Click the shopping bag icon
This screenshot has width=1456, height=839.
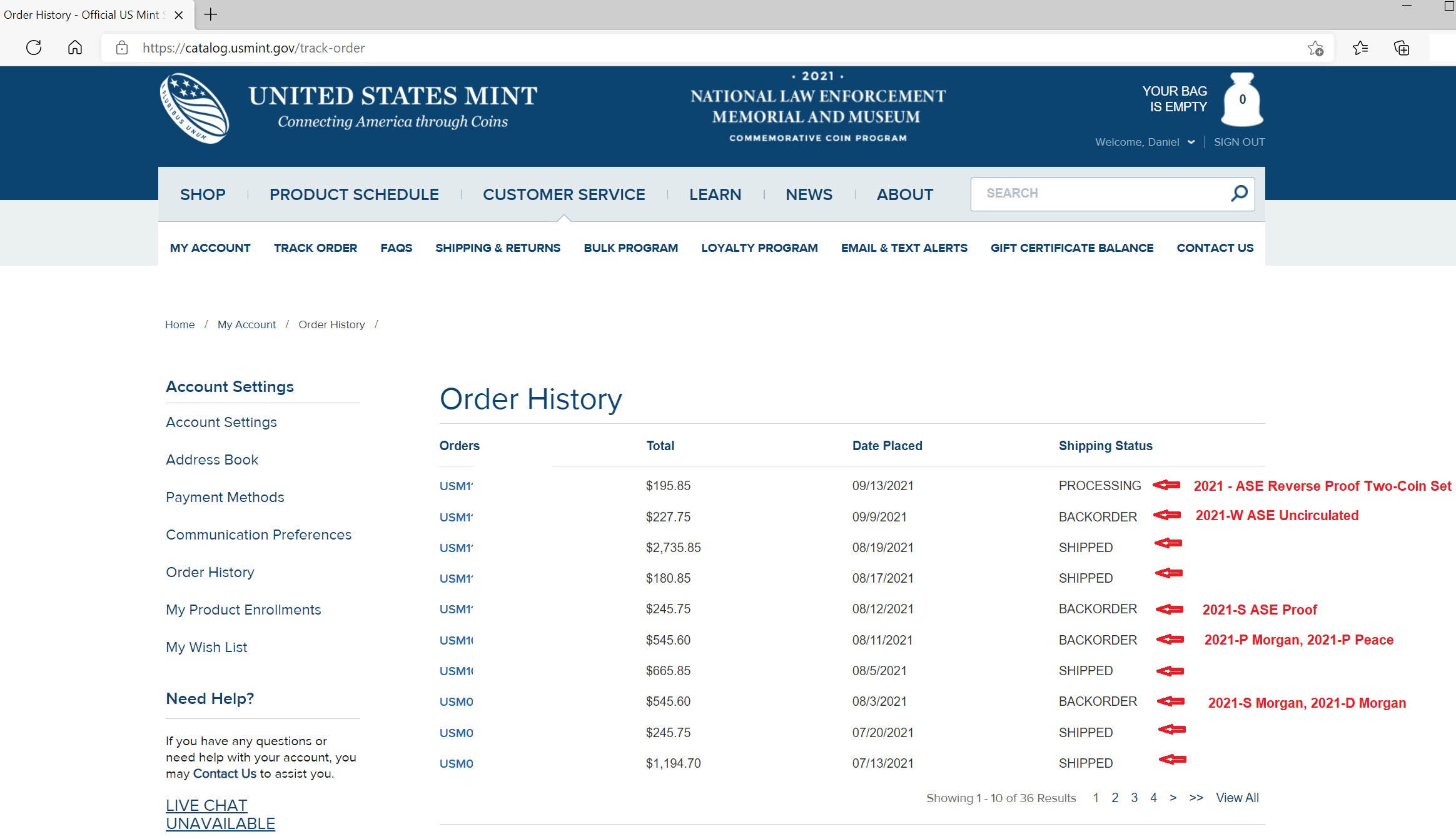click(1242, 100)
